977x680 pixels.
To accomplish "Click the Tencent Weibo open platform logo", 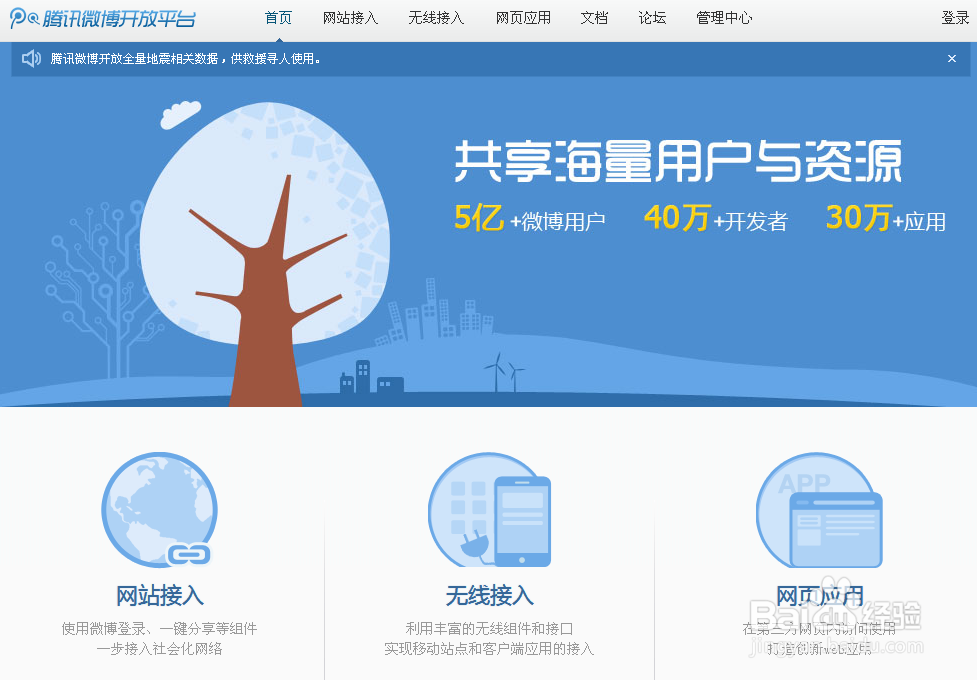I will (x=103, y=19).
